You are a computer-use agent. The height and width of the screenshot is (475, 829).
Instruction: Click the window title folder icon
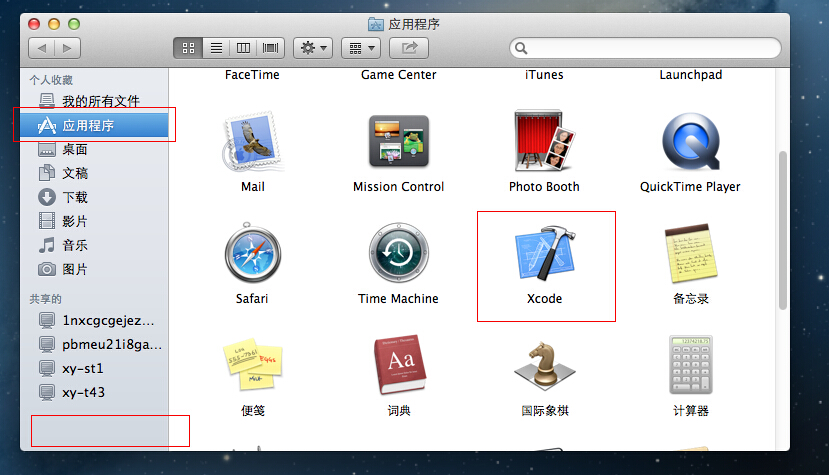pyautogui.click(x=375, y=24)
